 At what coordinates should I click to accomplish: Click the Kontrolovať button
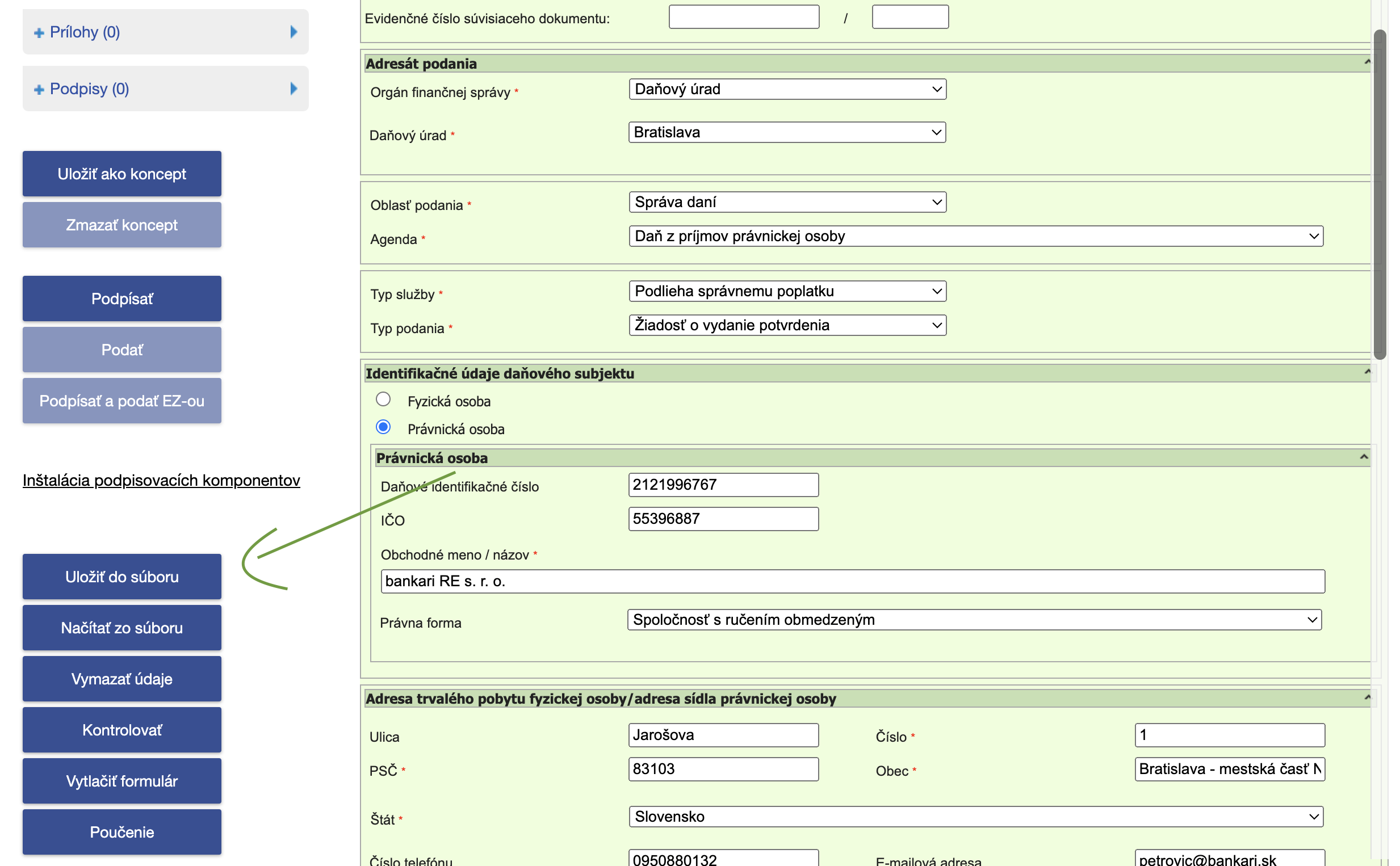[122, 730]
